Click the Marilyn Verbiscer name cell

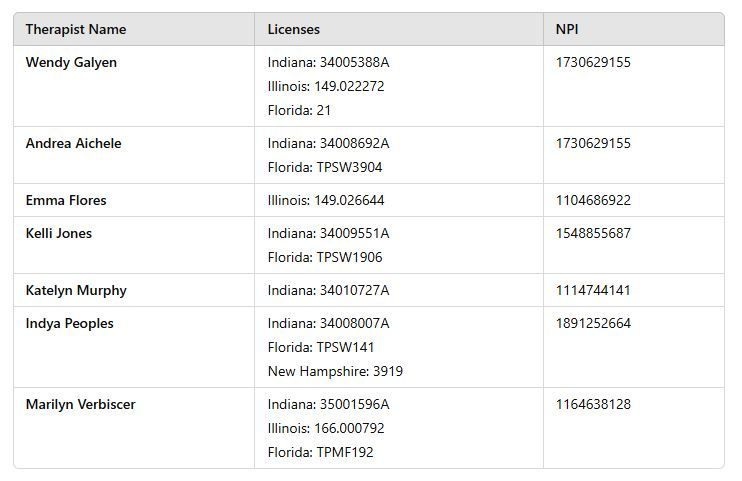81,404
